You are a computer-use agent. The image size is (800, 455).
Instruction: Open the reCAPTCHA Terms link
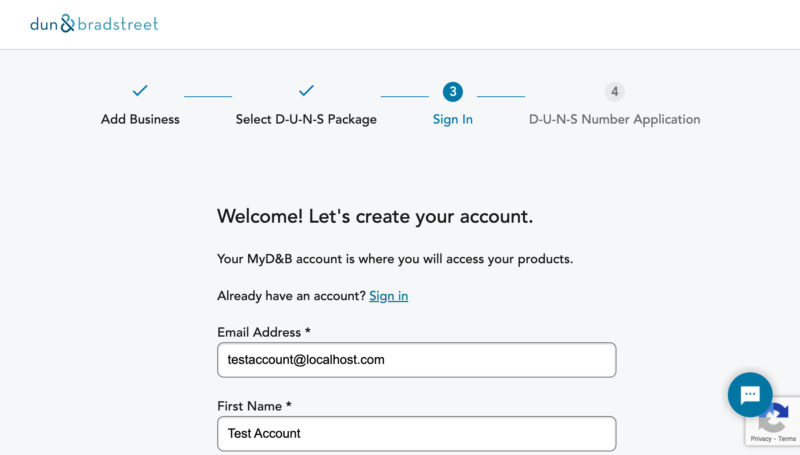click(787, 439)
